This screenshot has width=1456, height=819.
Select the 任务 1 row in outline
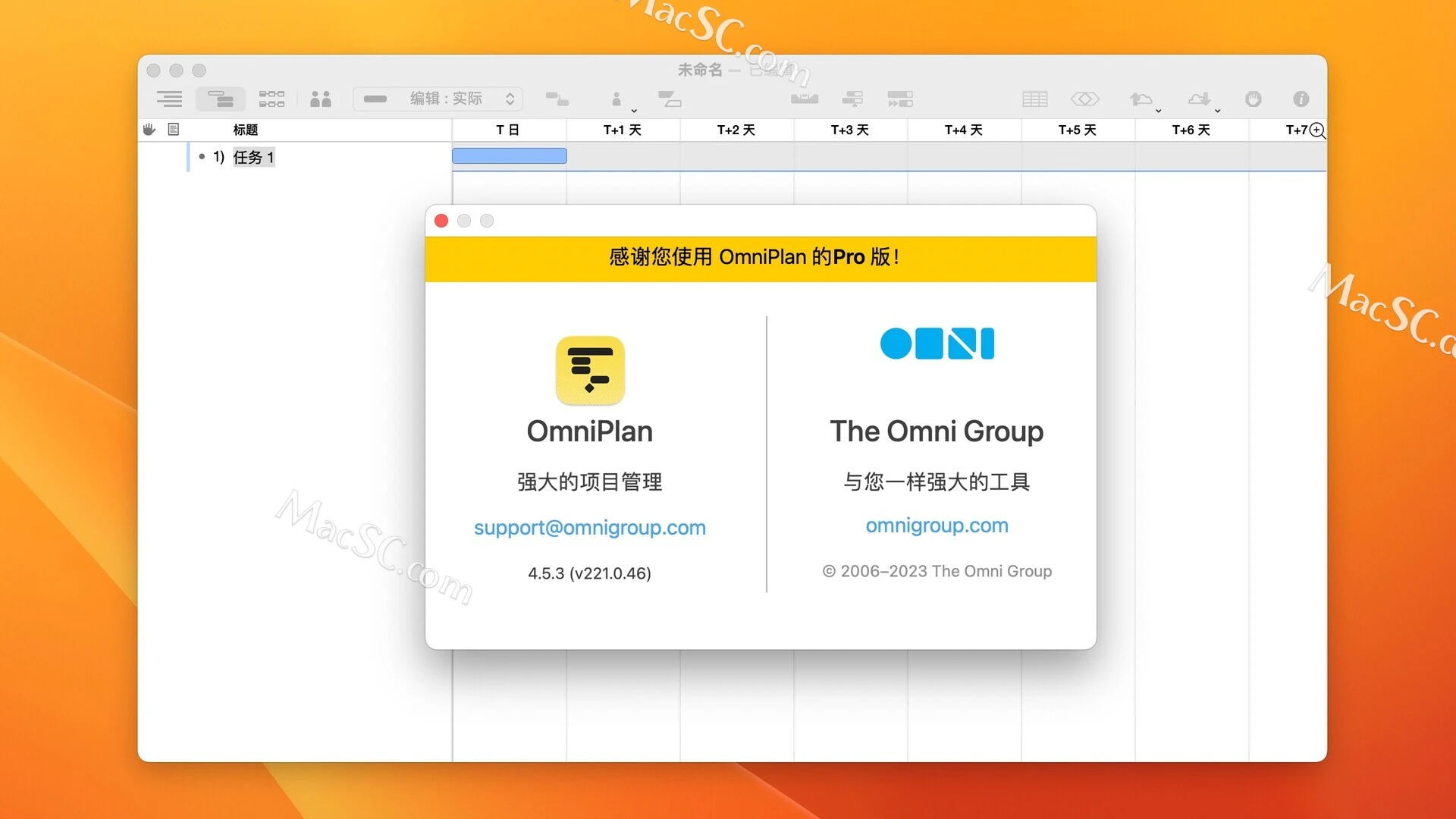296,157
